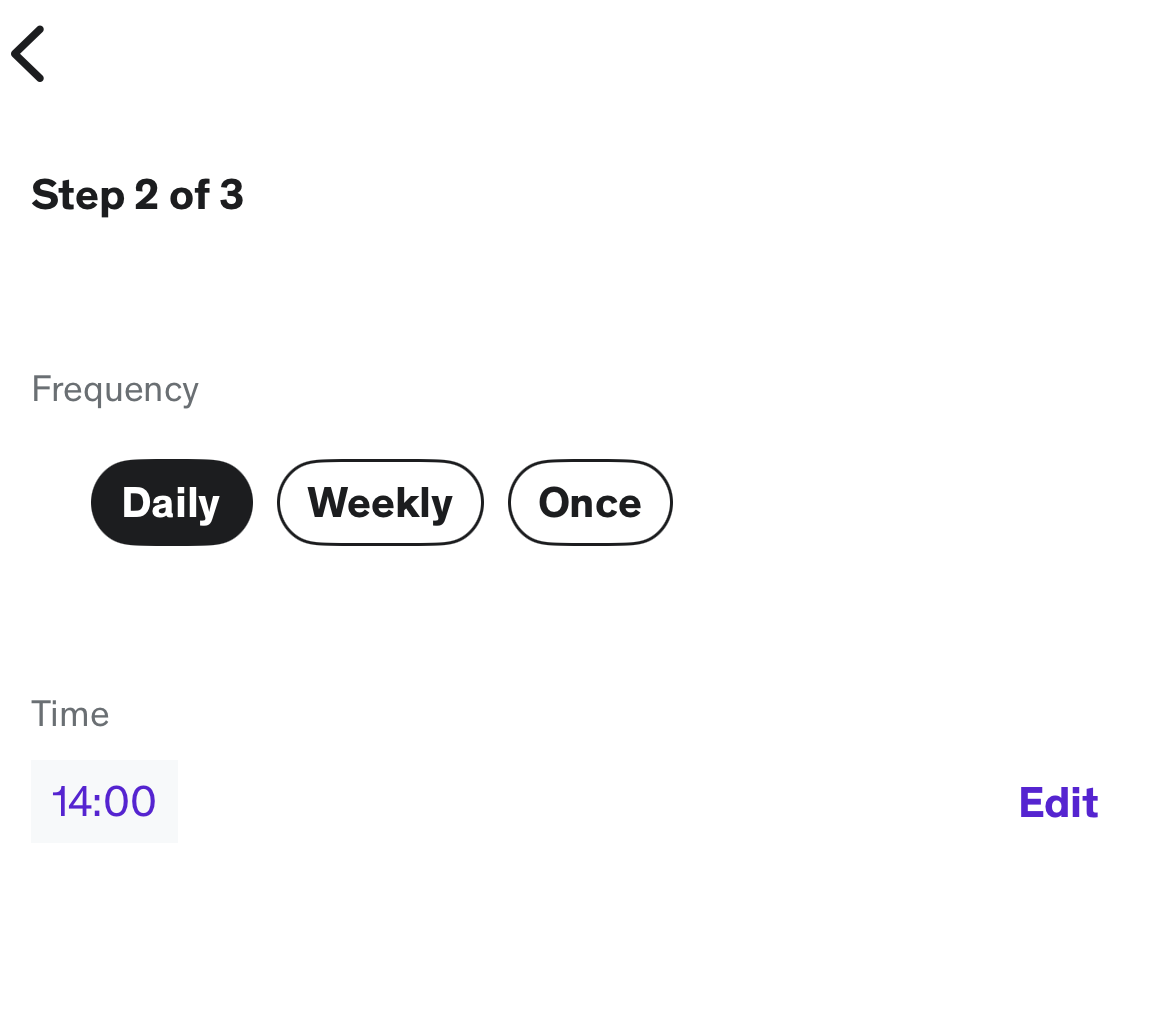1153x1028 pixels.
Task: Click the Step 2 of 3 heading
Action: point(137,195)
